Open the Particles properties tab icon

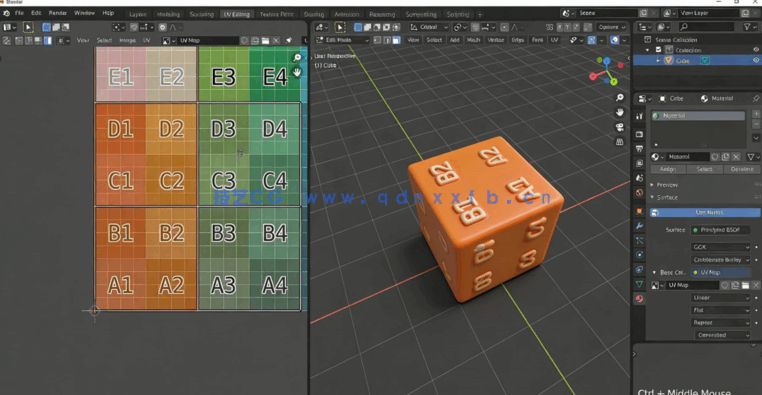640,240
